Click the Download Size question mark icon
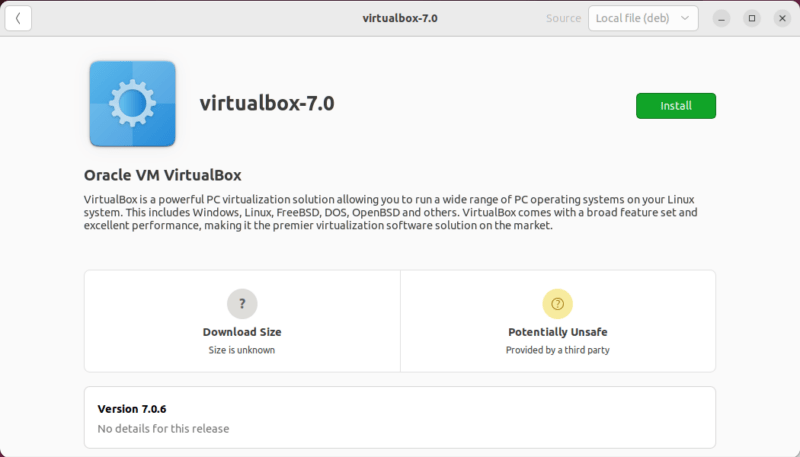800x457 pixels. click(242, 303)
